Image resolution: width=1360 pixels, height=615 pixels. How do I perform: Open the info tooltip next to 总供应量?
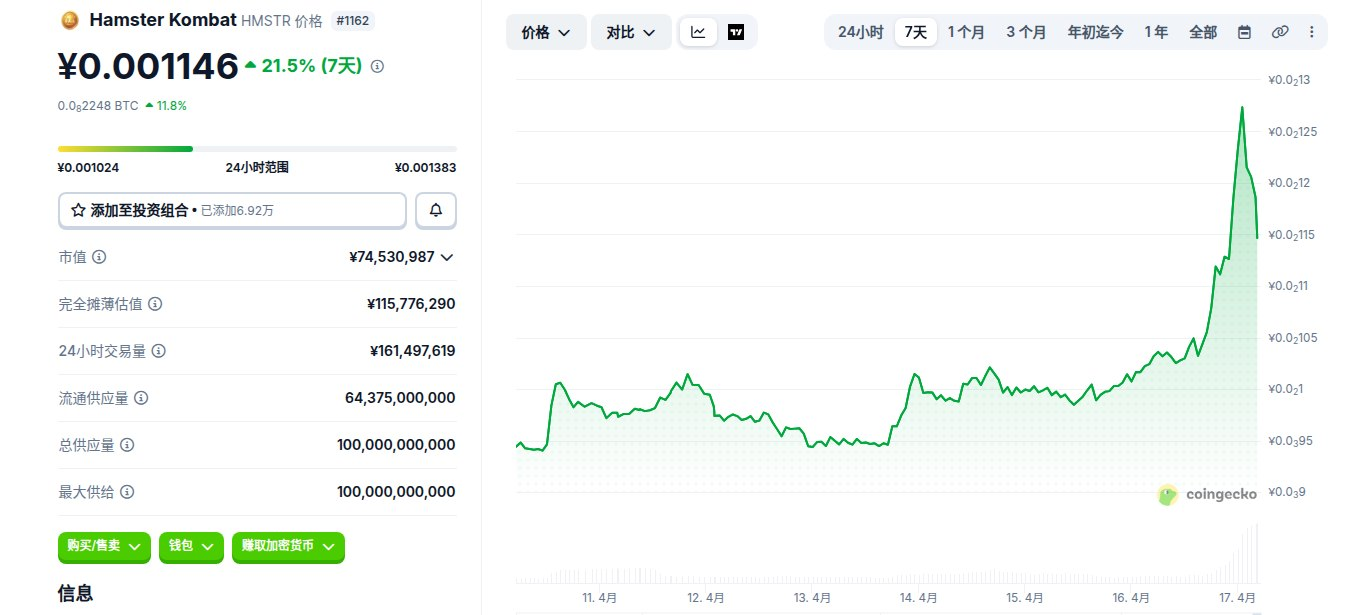(127, 445)
